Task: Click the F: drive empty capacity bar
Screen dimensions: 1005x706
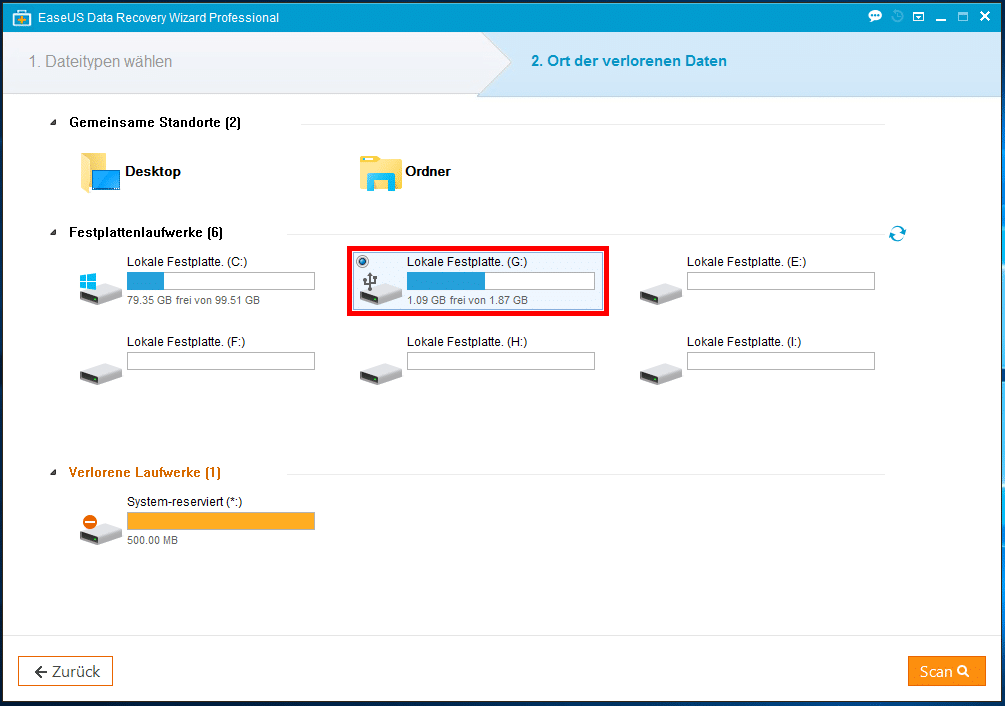Action: tap(220, 361)
